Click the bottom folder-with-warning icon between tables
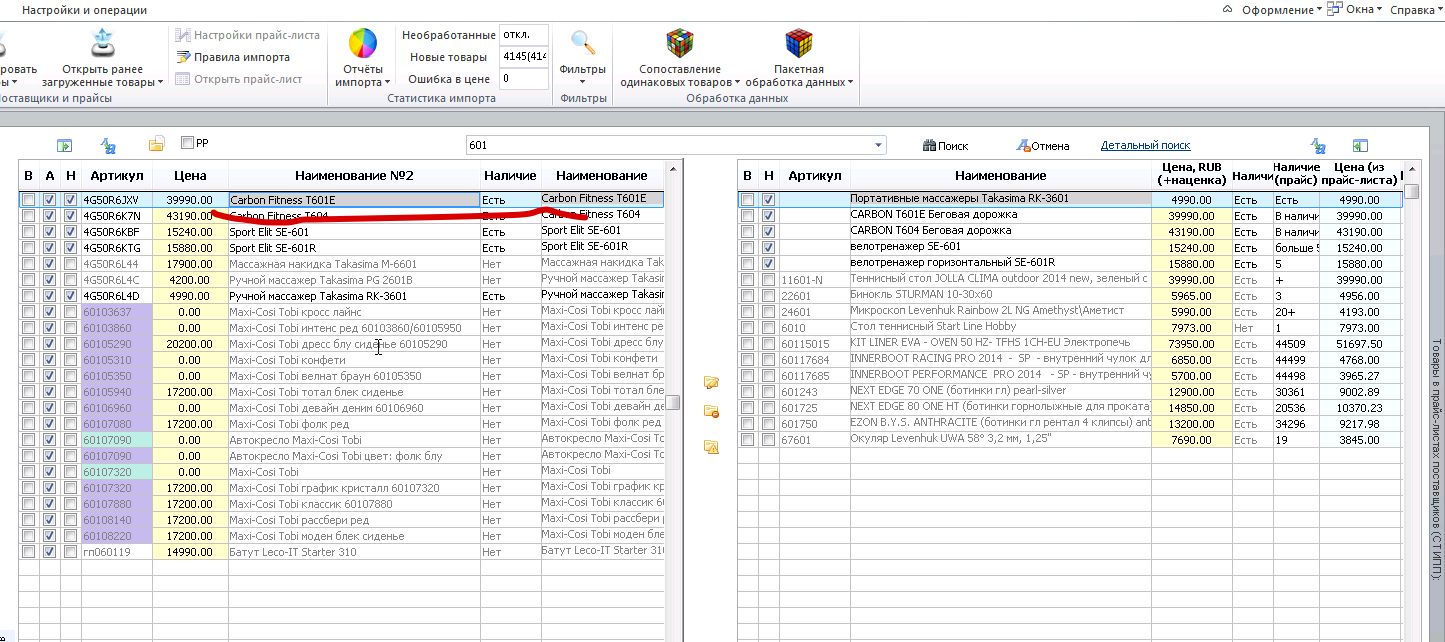1445x642 pixels. (x=711, y=447)
